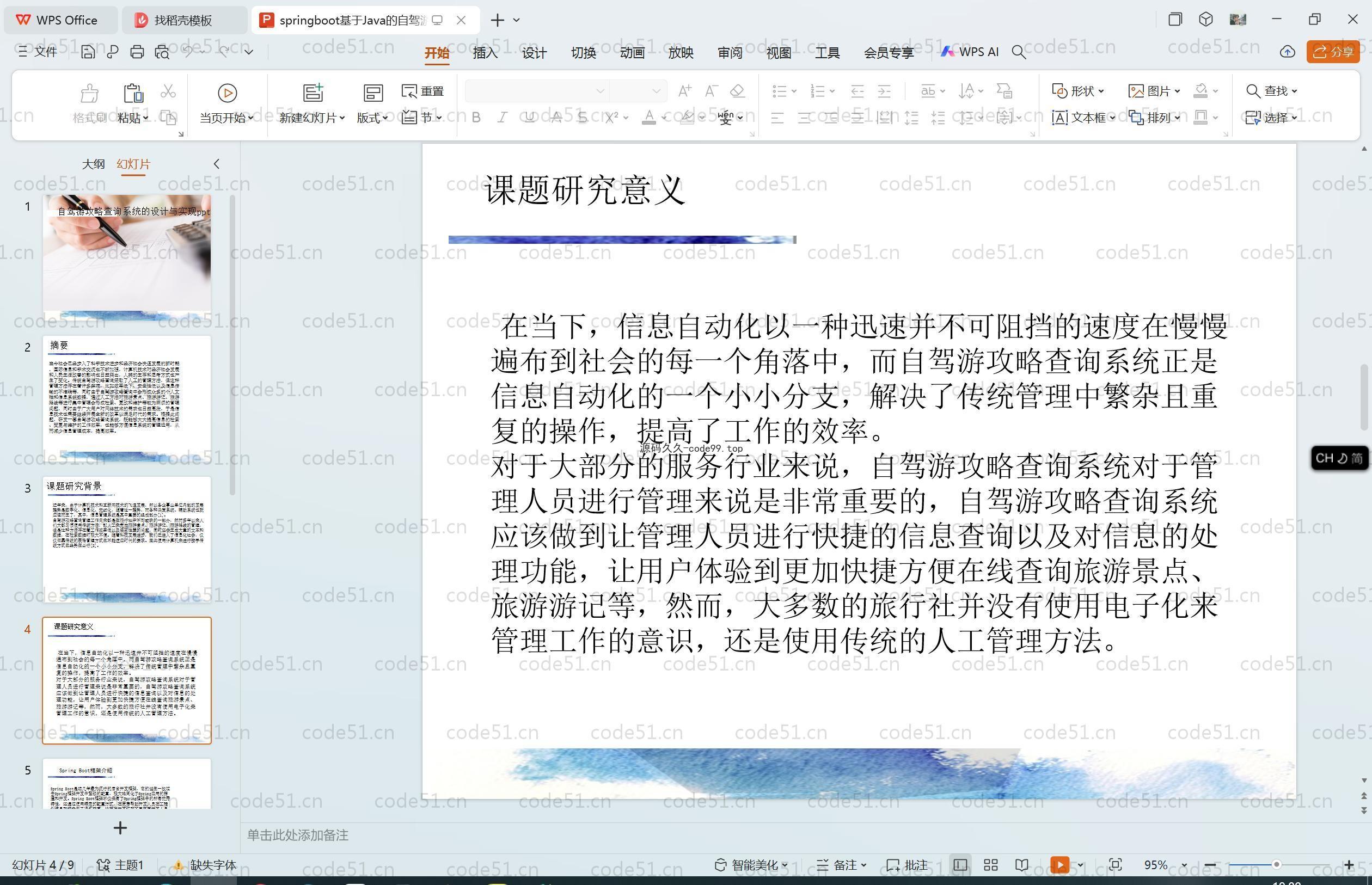Open the font name combo box
This screenshot has height=885, width=1372.
[536, 91]
